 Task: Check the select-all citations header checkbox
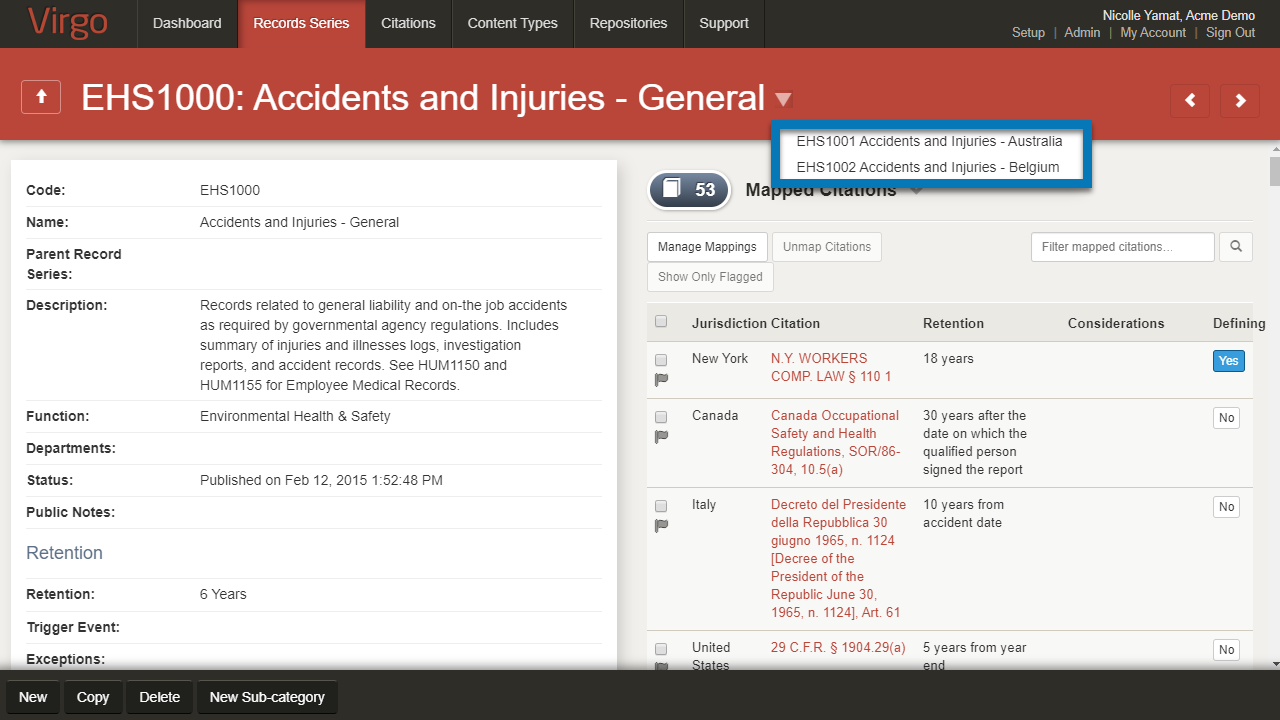coord(661,322)
